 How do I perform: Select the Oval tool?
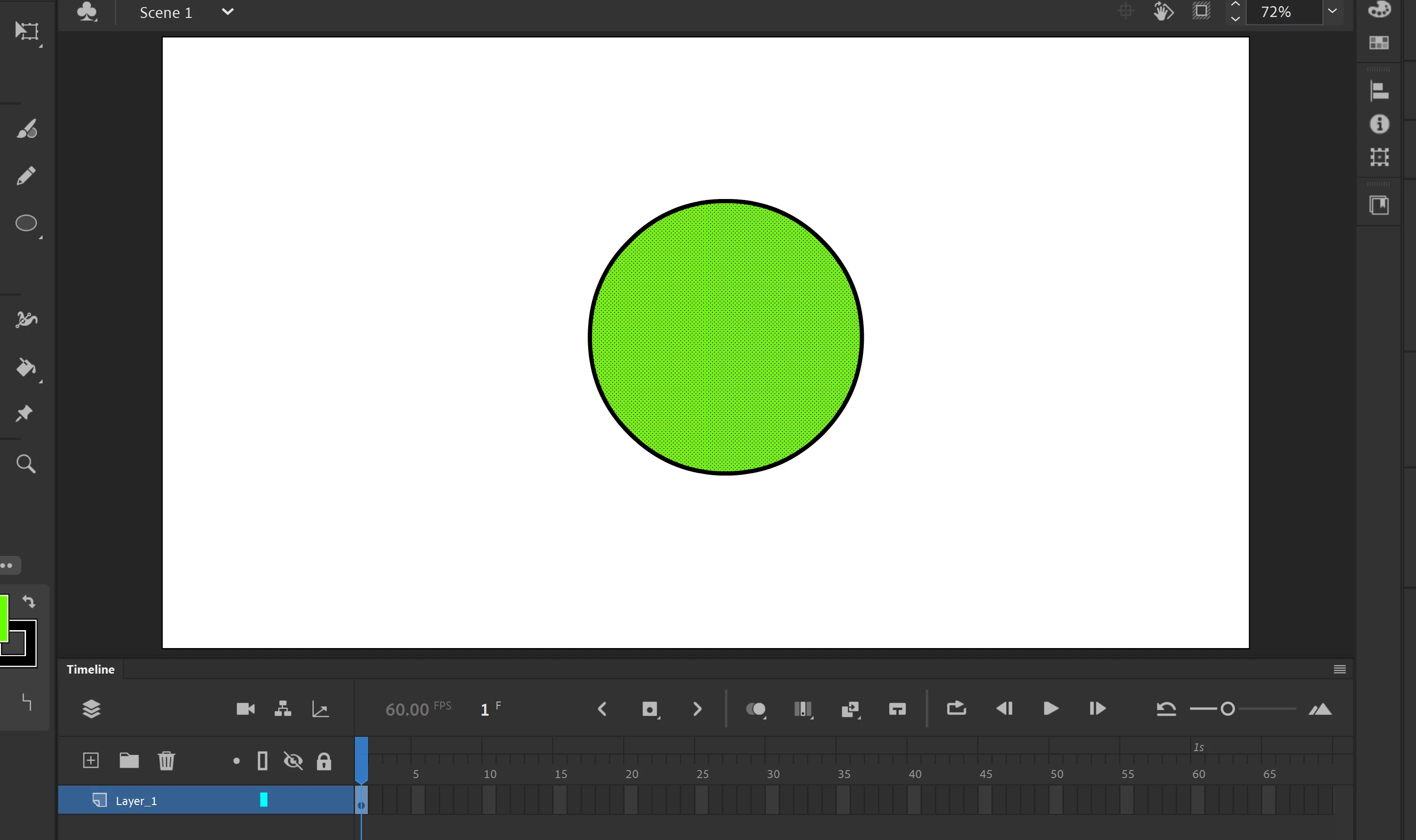pyautogui.click(x=26, y=223)
